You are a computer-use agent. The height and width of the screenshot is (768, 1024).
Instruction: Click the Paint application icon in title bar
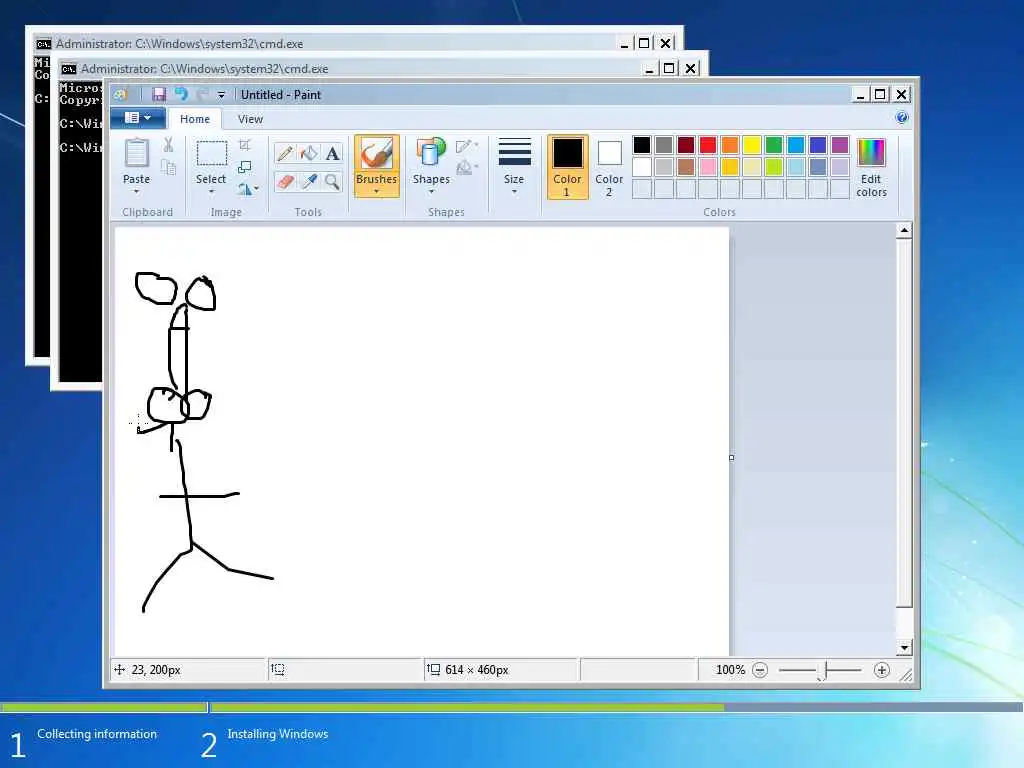tap(120, 95)
